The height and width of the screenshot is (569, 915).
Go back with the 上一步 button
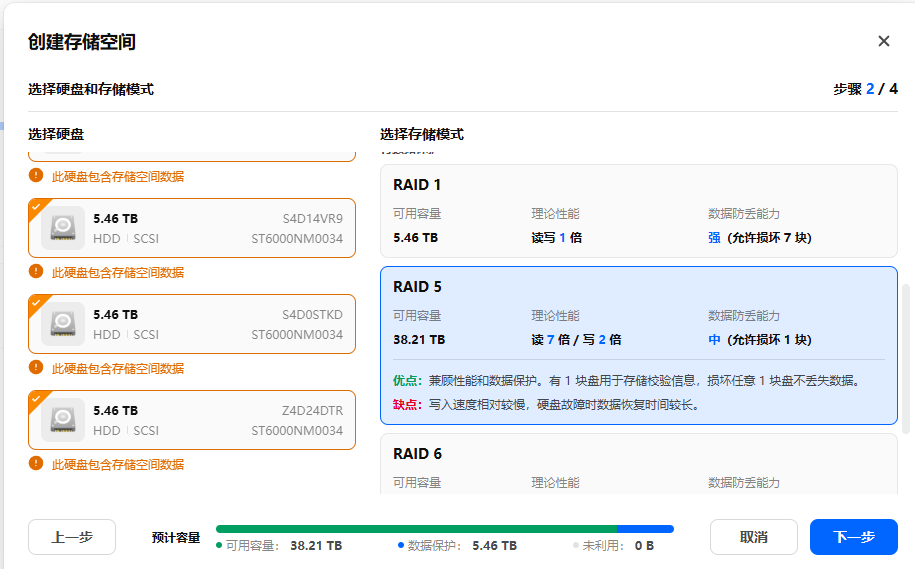coord(72,537)
